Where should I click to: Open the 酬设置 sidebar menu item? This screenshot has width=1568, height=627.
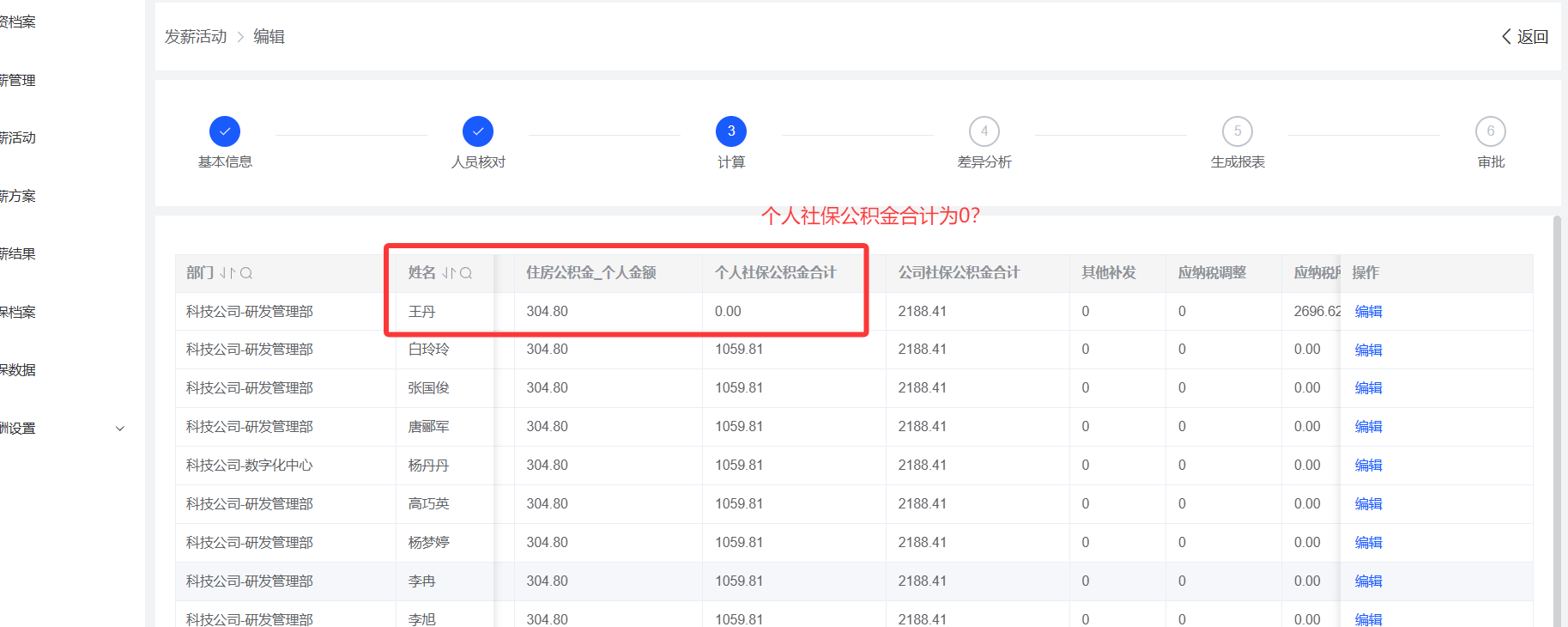(x=17, y=429)
